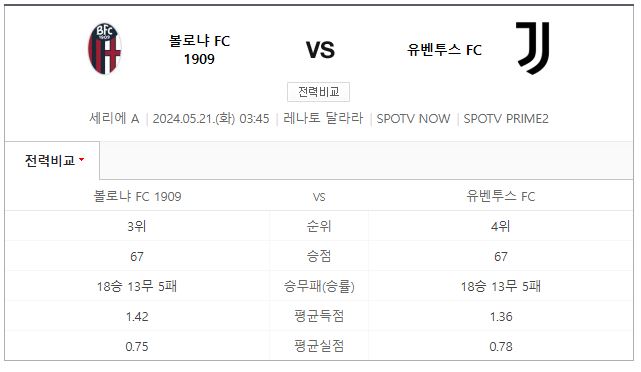Click the Bologna FC crest logo
The height and width of the screenshot is (372, 641).
coord(105,49)
